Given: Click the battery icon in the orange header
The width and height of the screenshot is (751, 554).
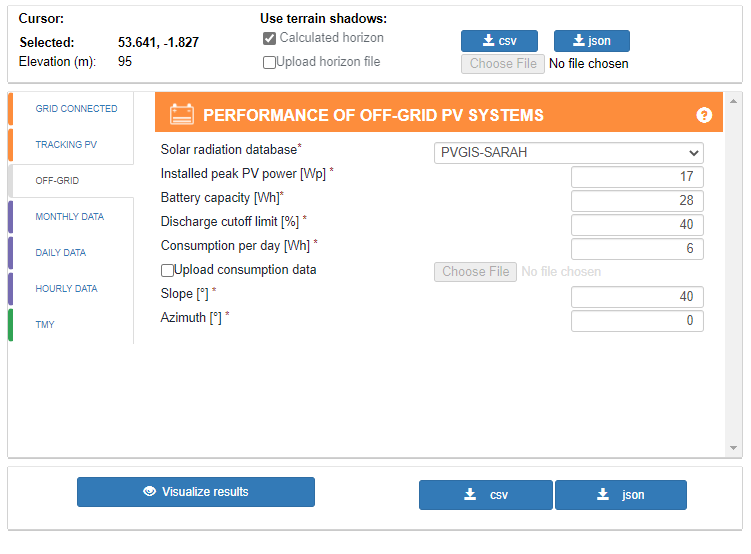Looking at the screenshot, I should point(182,114).
